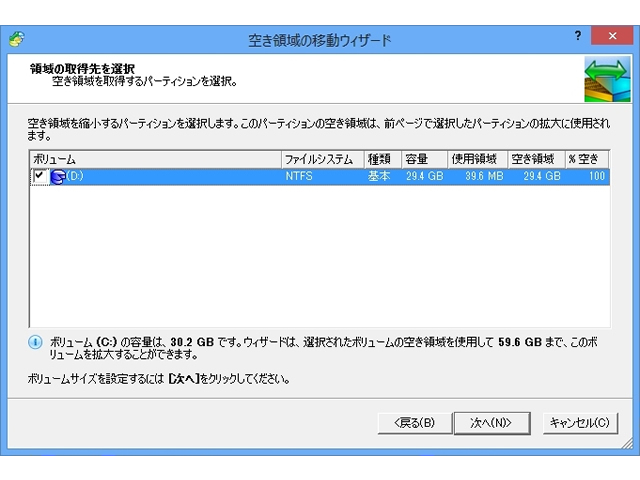Sort by ファイルシステム column header
The image size is (640, 480).
click(x=322, y=159)
